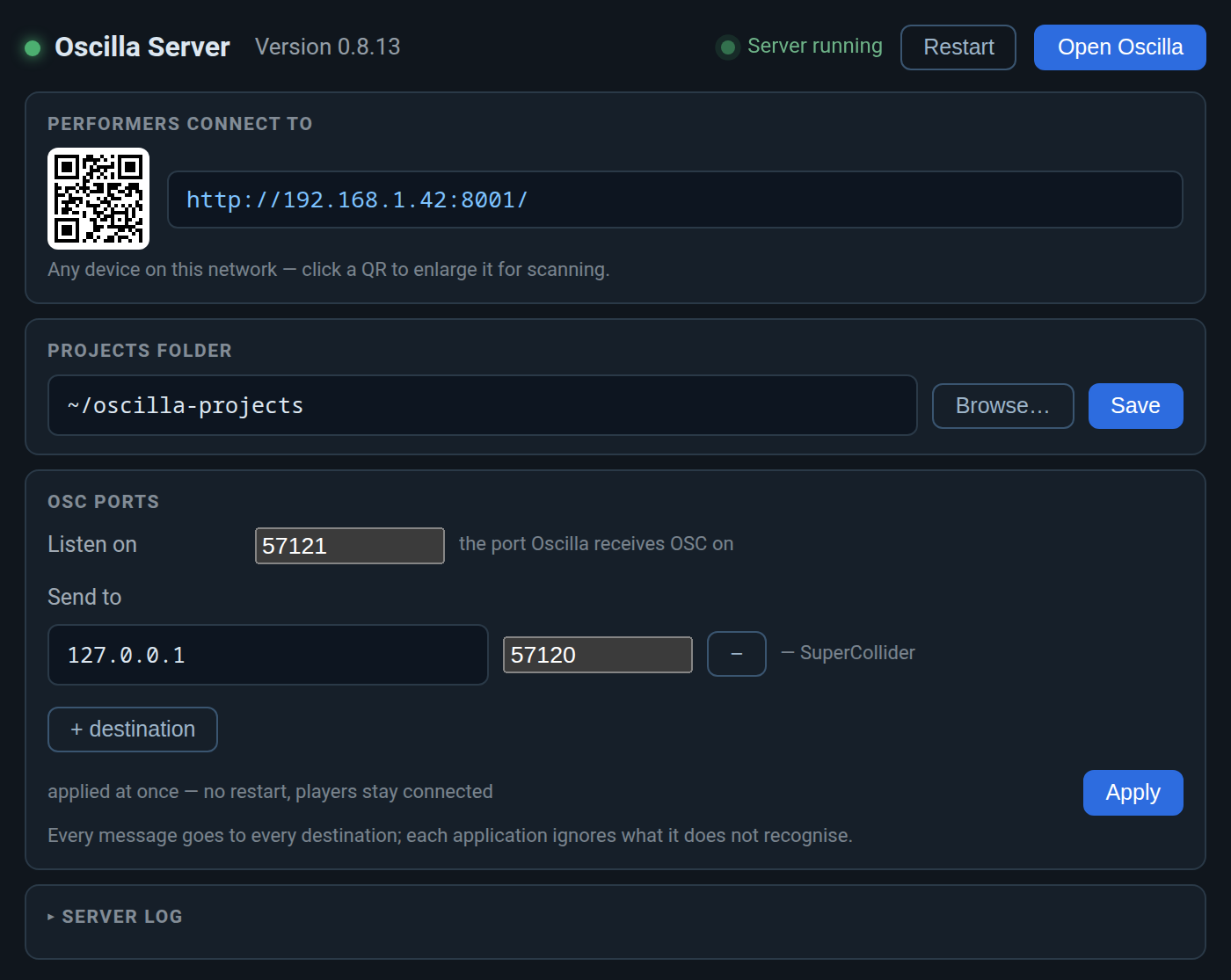
Task: Click the 'Server running' status text
Action: pyautogui.click(x=815, y=46)
